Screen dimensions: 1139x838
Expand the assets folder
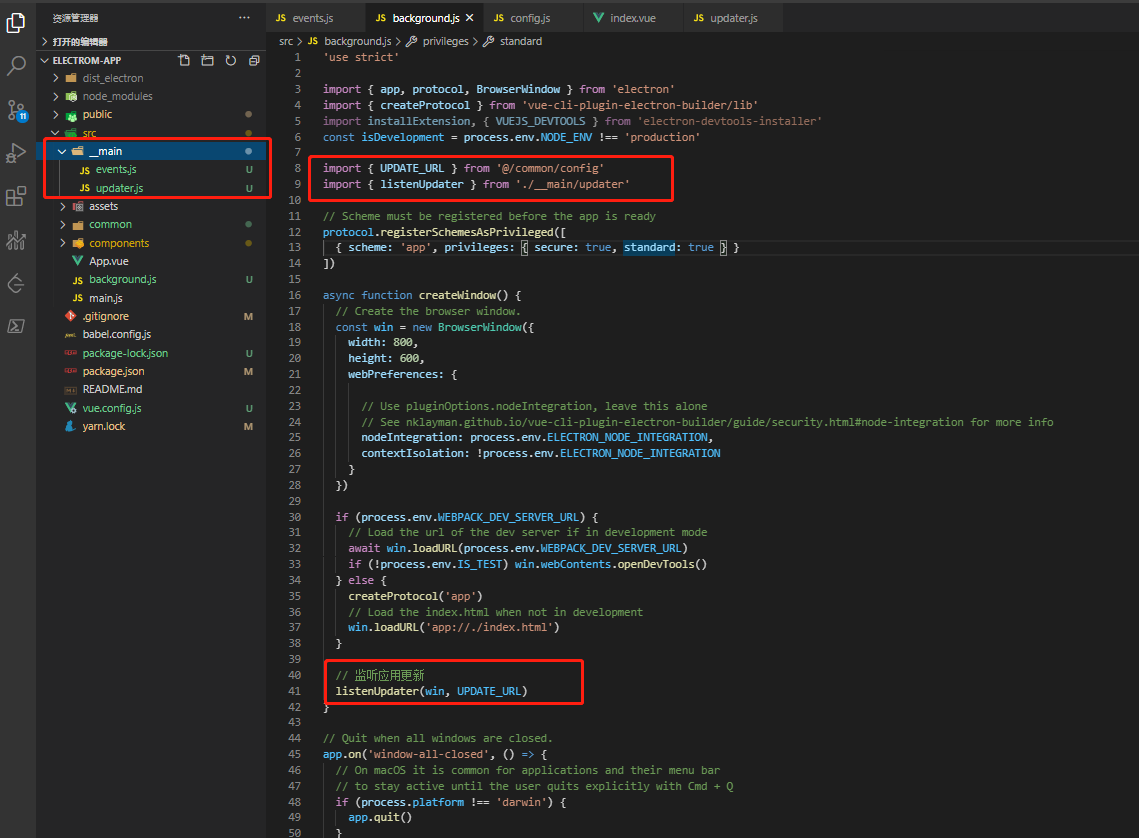(62, 206)
